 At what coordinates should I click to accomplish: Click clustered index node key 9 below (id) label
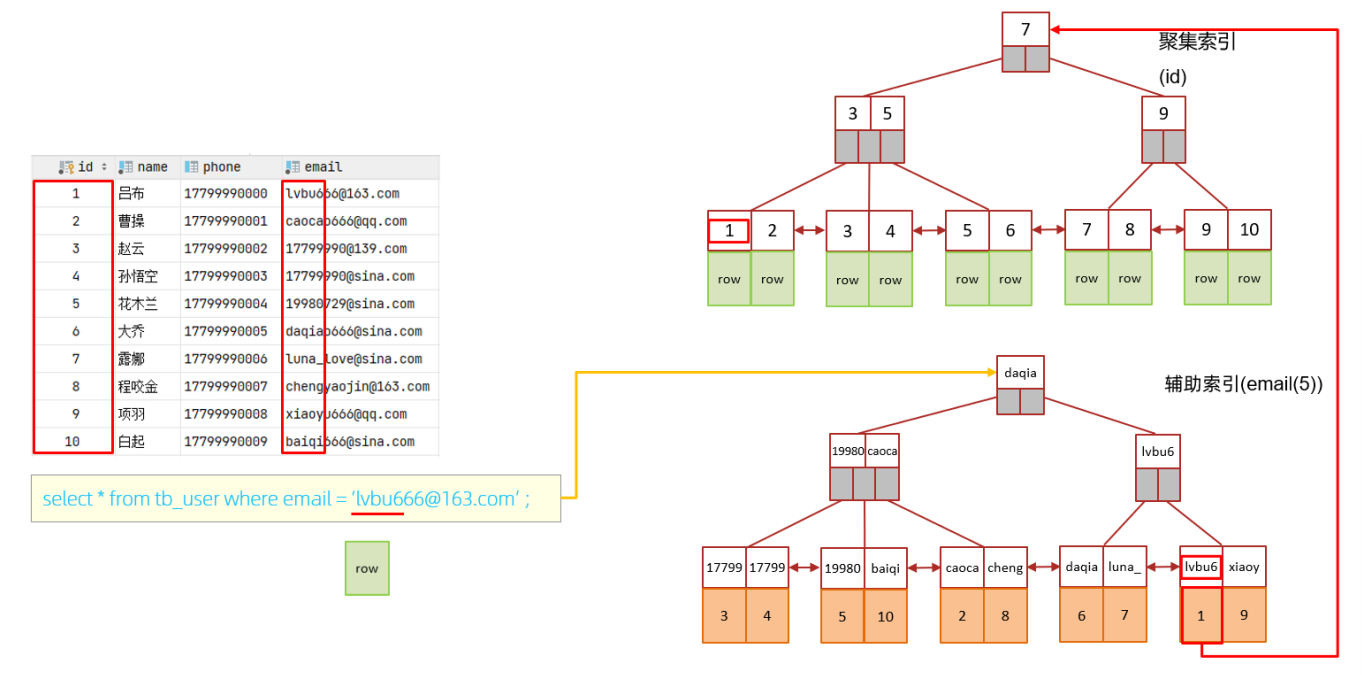point(1164,113)
